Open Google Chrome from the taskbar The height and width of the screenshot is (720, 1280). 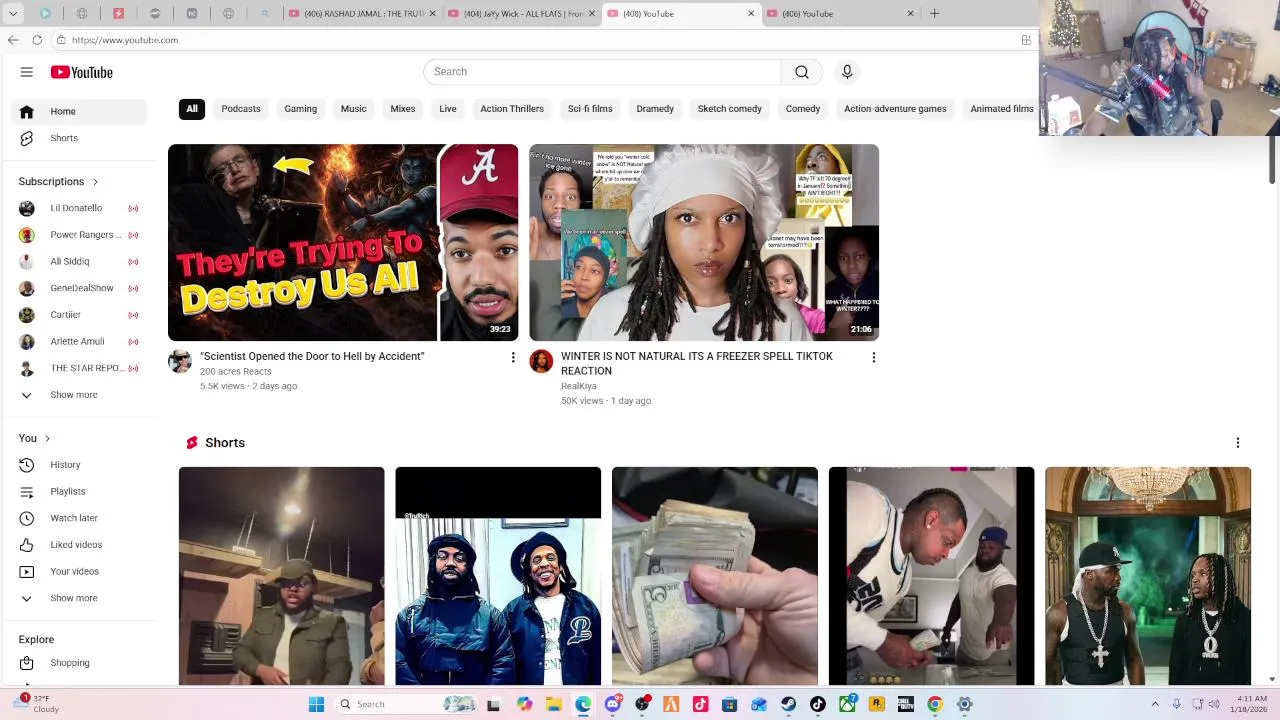coord(935,704)
